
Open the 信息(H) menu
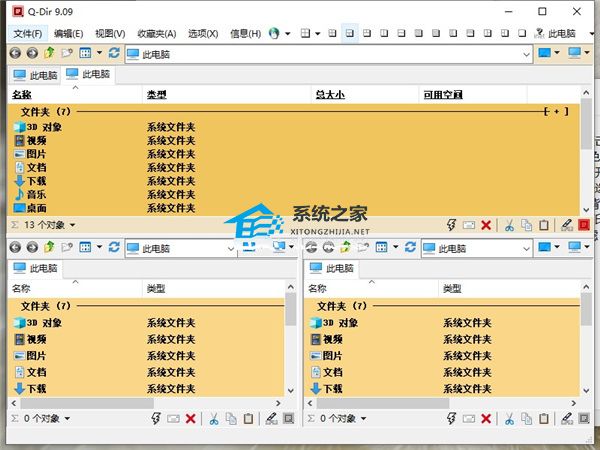[245, 34]
